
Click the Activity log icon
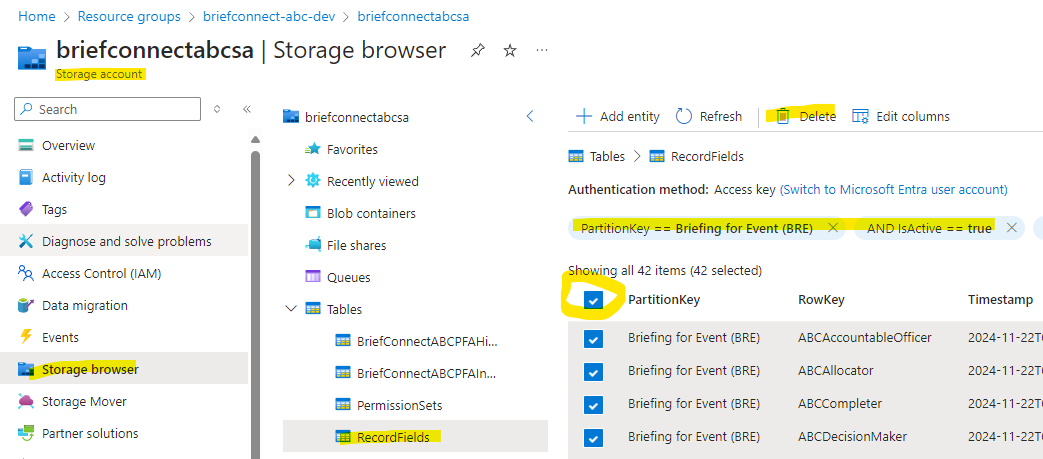pos(26,178)
